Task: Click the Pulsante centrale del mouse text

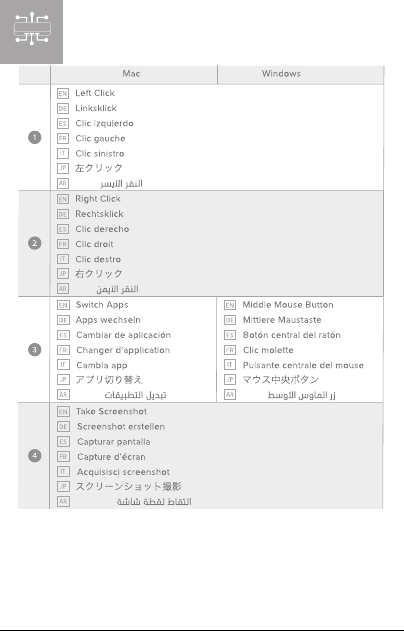Action: [303, 365]
